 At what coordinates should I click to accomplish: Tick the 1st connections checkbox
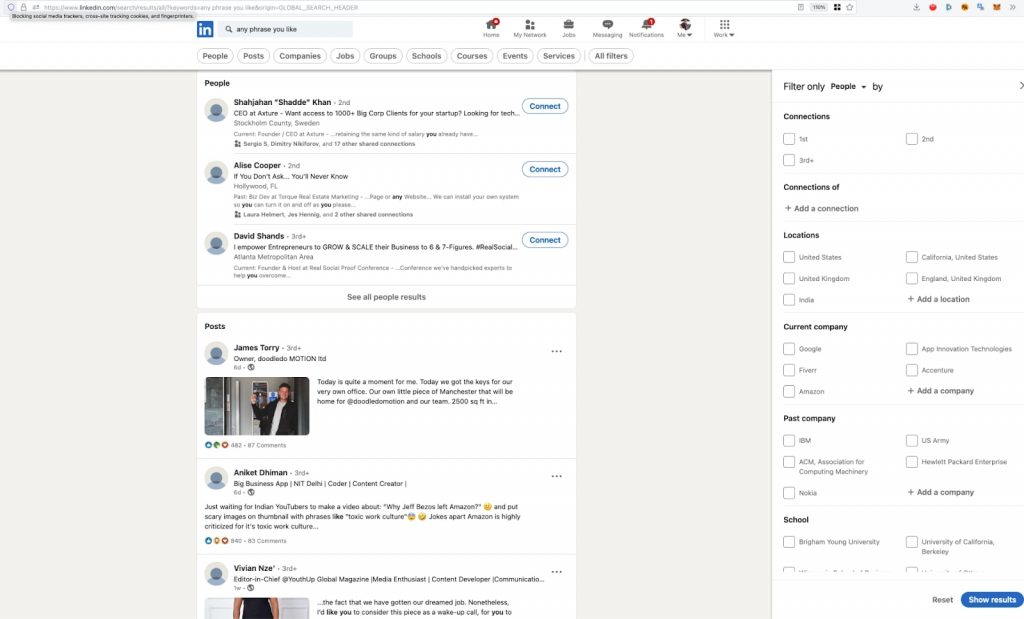pyautogui.click(x=789, y=139)
